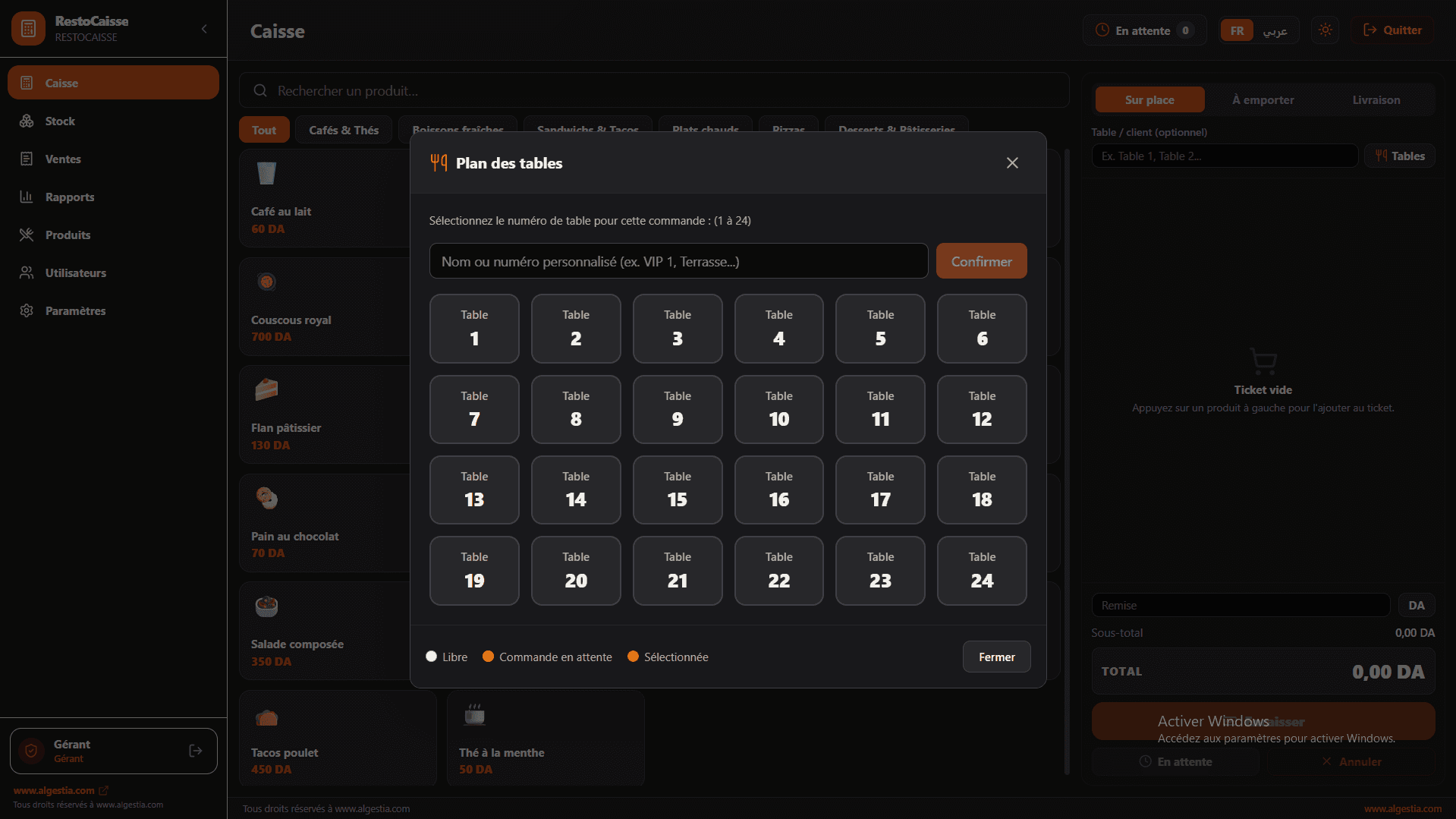Open Paramètres in the sidebar
The image size is (1456, 819).
tap(113, 310)
